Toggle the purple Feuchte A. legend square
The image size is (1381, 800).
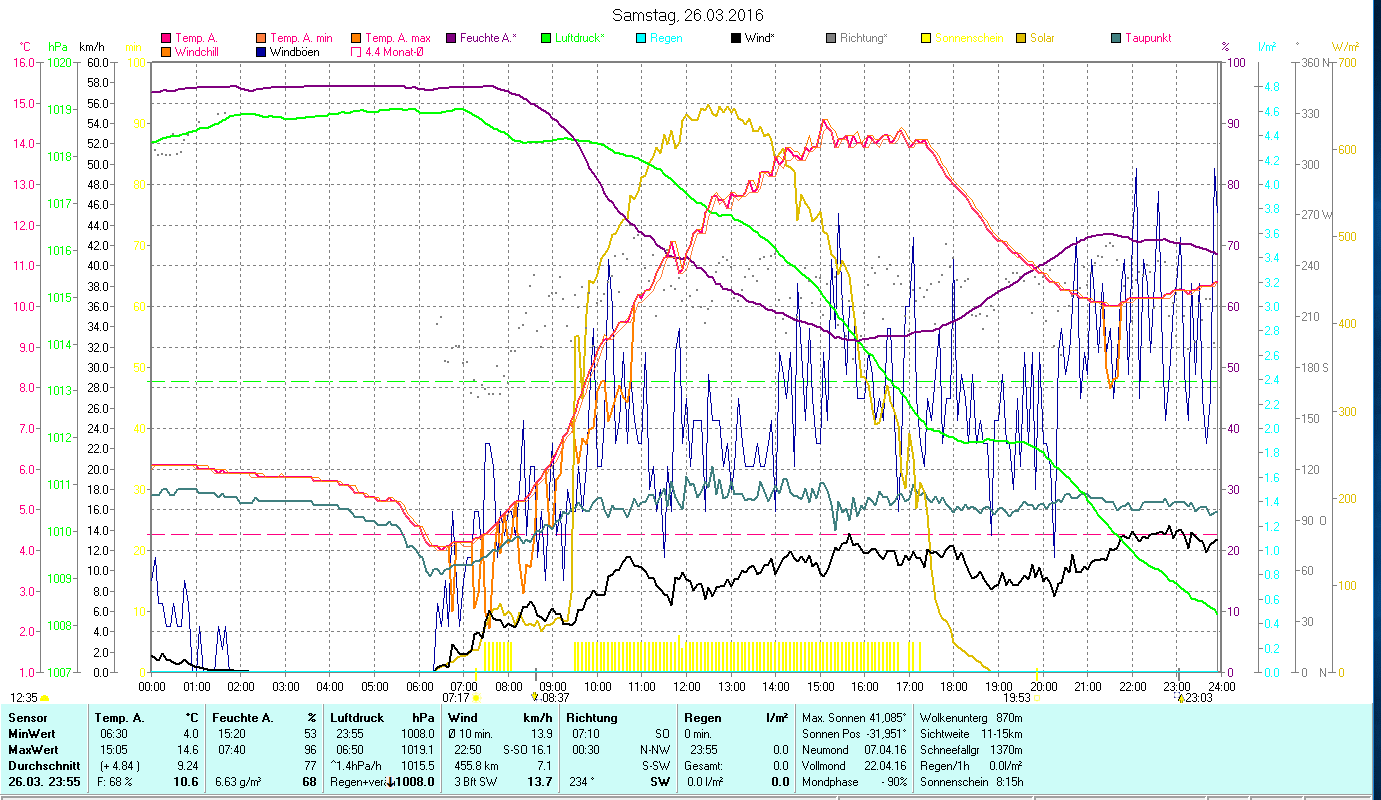[450, 39]
